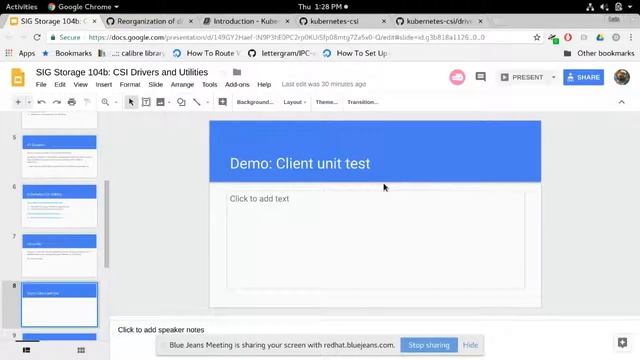Select the Line tool
Screen dimensions: 640x360
point(197,102)
